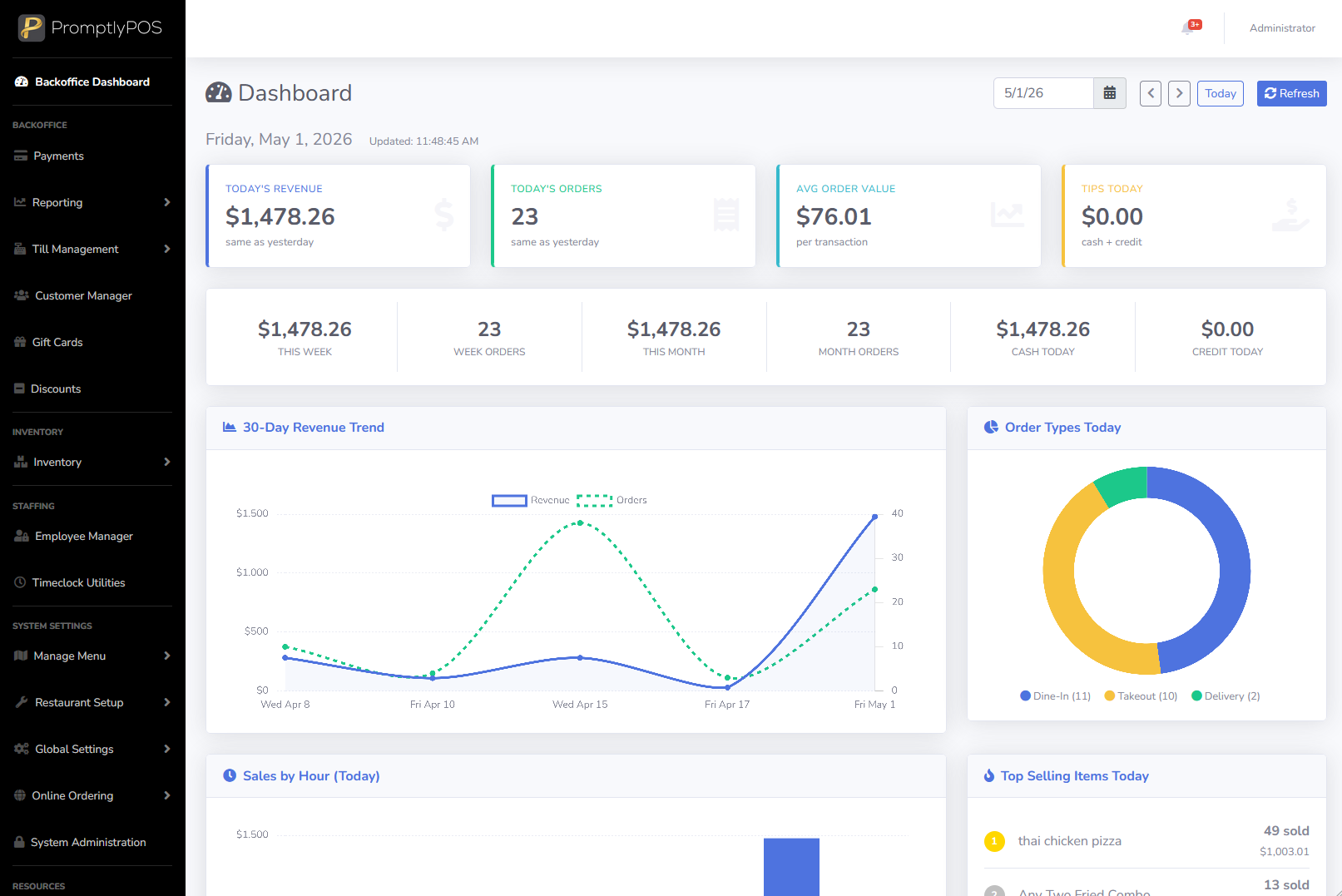Click the green Delivery donut segment
The image size is (1342, 896).
(x=1123, y=485)
